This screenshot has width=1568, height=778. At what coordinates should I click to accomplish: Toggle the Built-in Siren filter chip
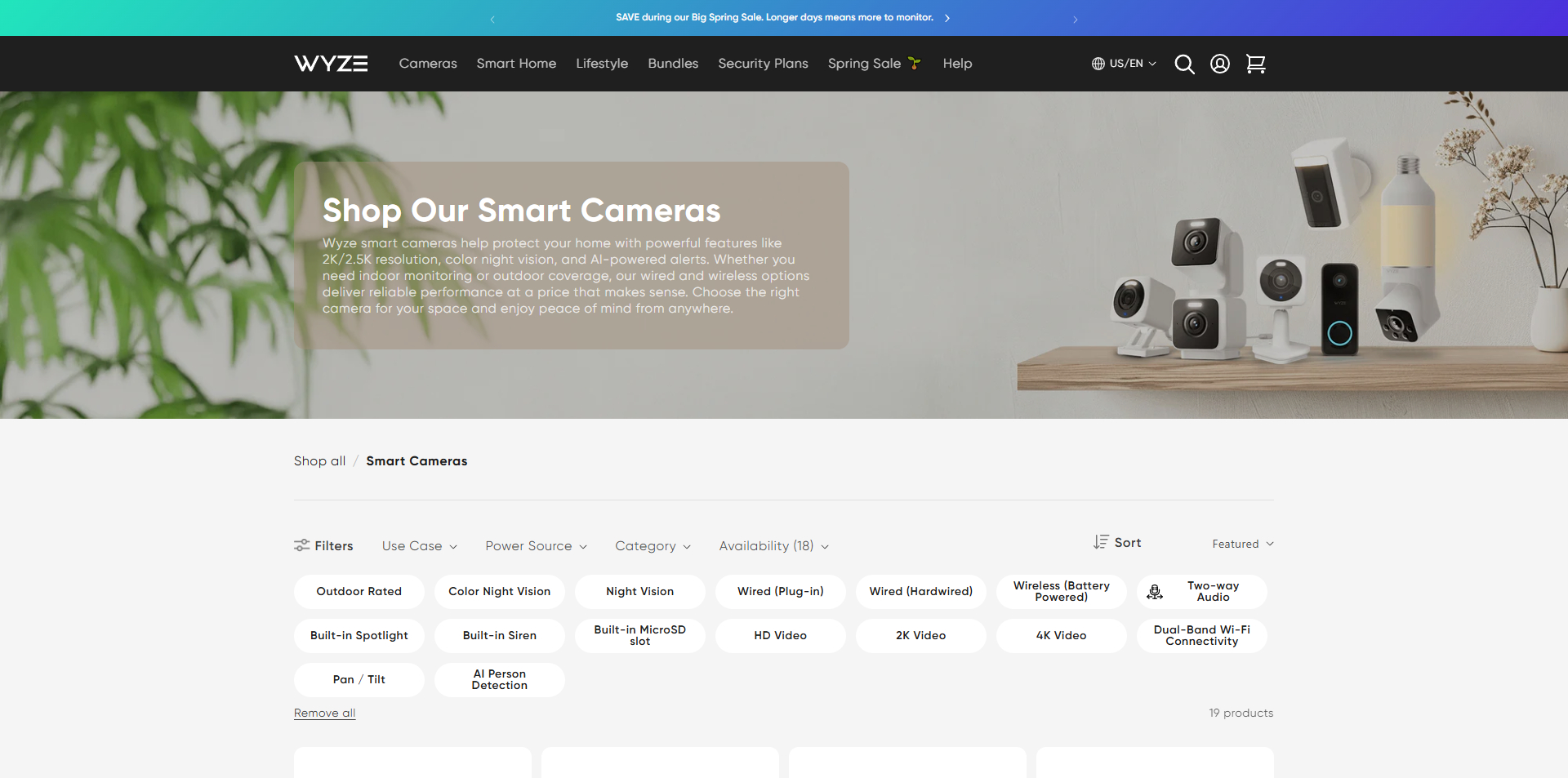[x=500, y=636]
